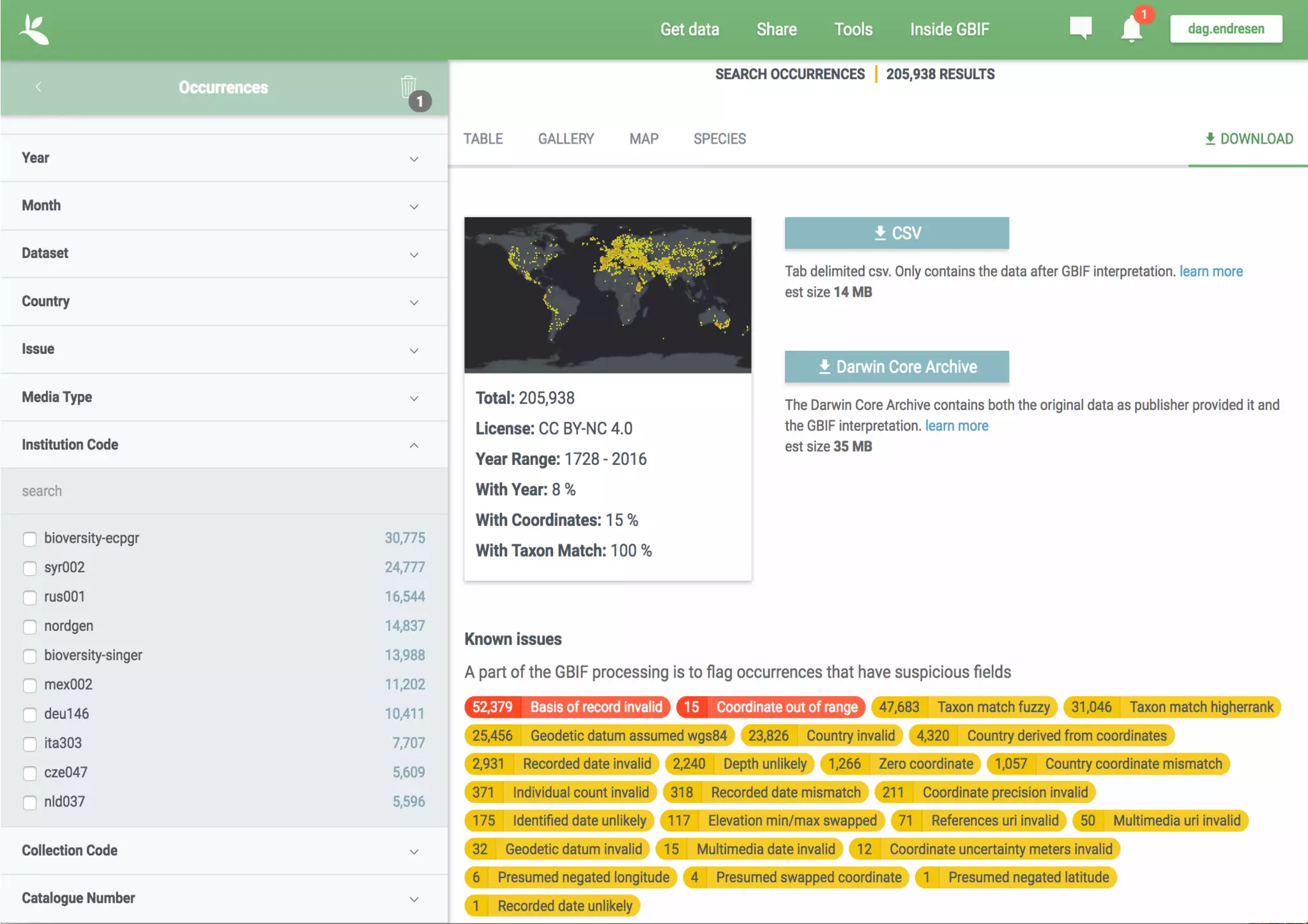Open the Get data menu
This screenshot has width=1308, height=924.
click(689, 29)
